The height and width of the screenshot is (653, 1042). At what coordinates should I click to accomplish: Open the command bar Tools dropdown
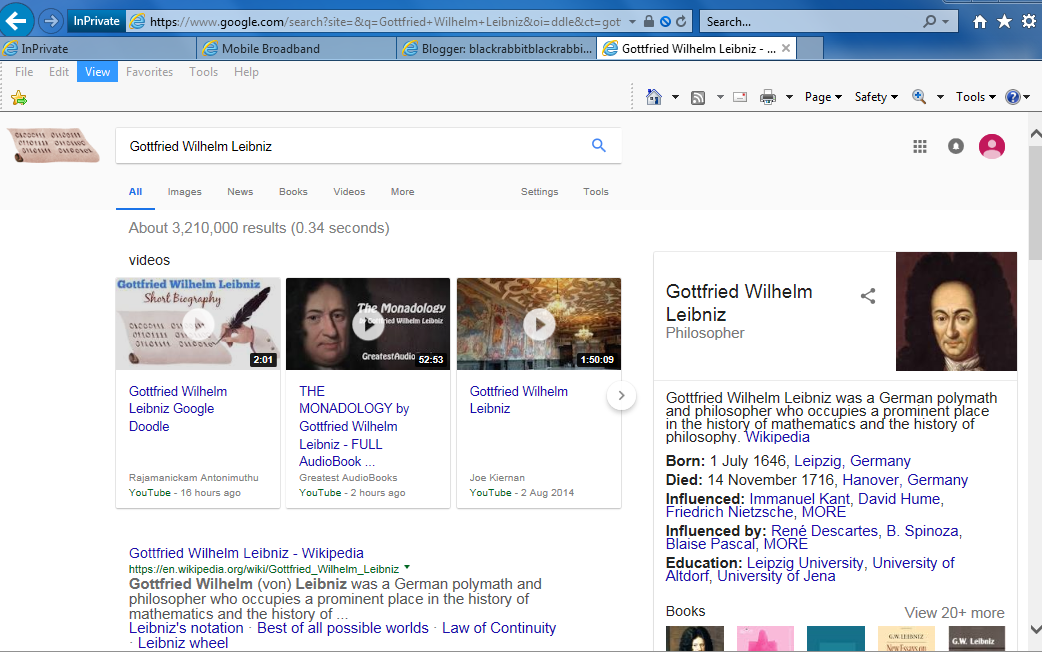click(x=976, y=97)
